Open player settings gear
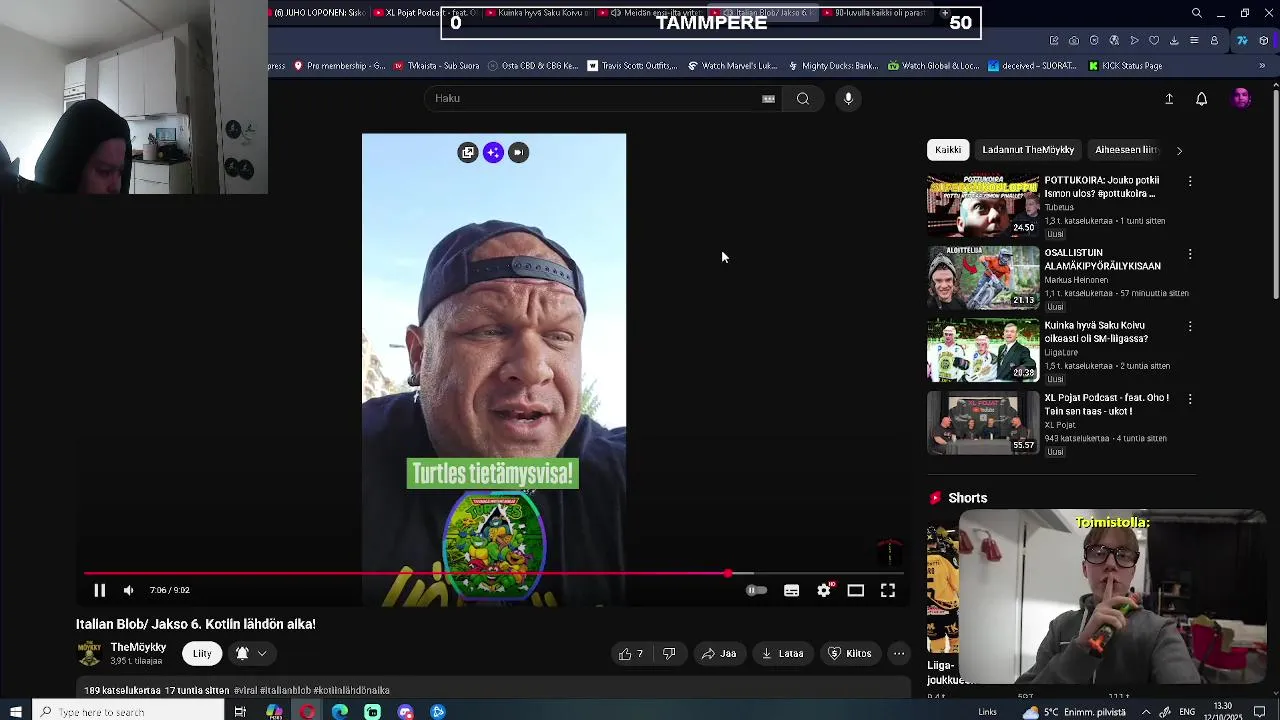Screen dimensions: 1280x720 click(824, 590)
